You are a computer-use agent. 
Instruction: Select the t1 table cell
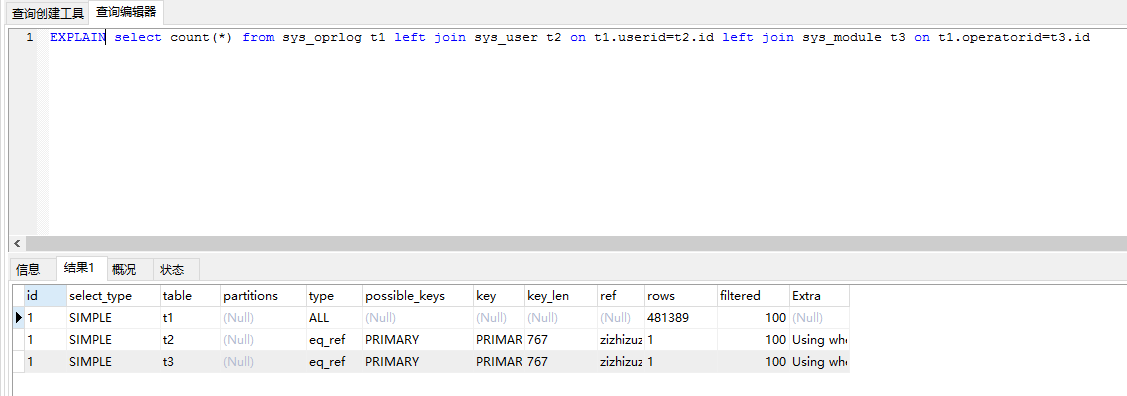190,318
